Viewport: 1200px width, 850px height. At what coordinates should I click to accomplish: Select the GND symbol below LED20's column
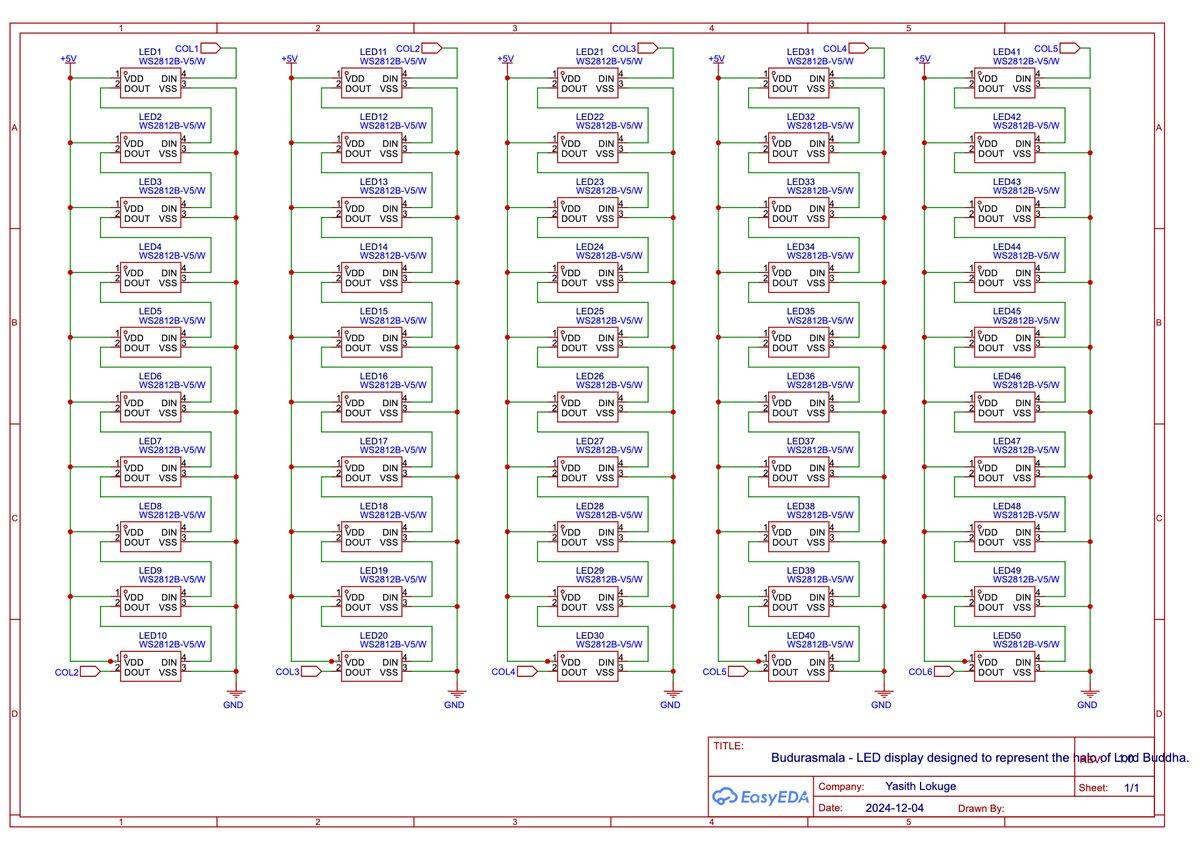456,698
